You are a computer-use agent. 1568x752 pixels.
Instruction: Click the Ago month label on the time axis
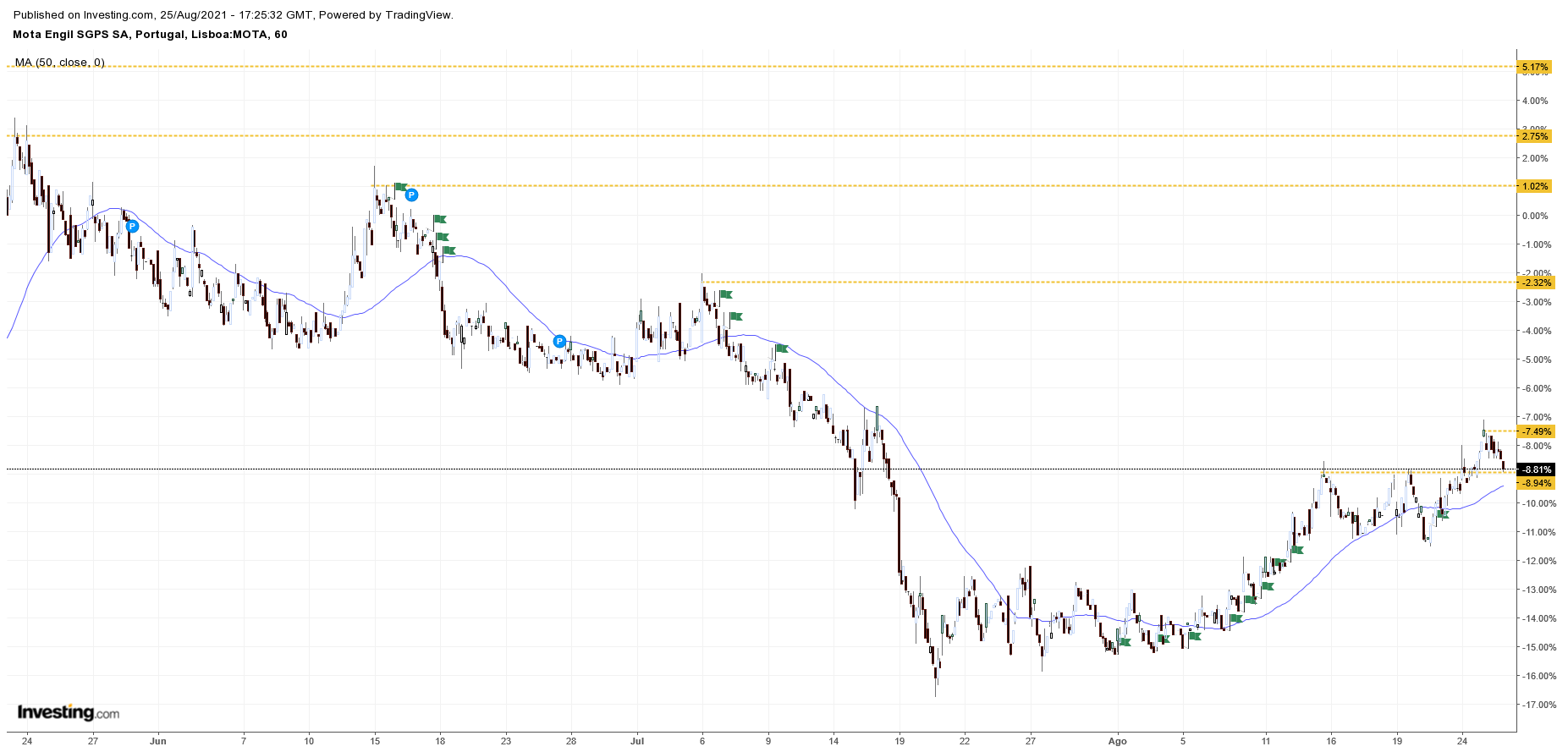(1118, 741)
